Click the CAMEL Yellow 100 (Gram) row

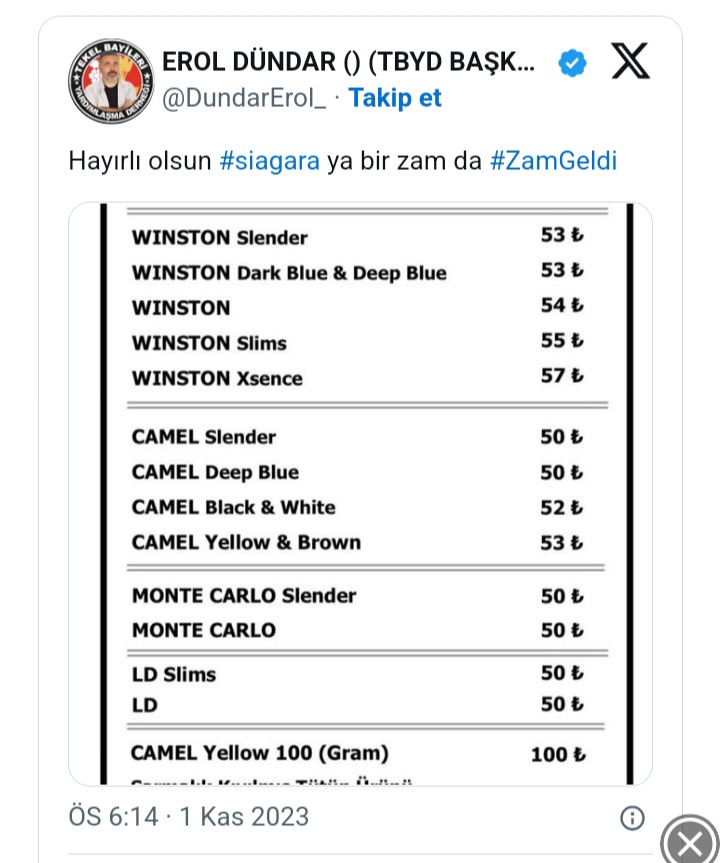point(358,753)
